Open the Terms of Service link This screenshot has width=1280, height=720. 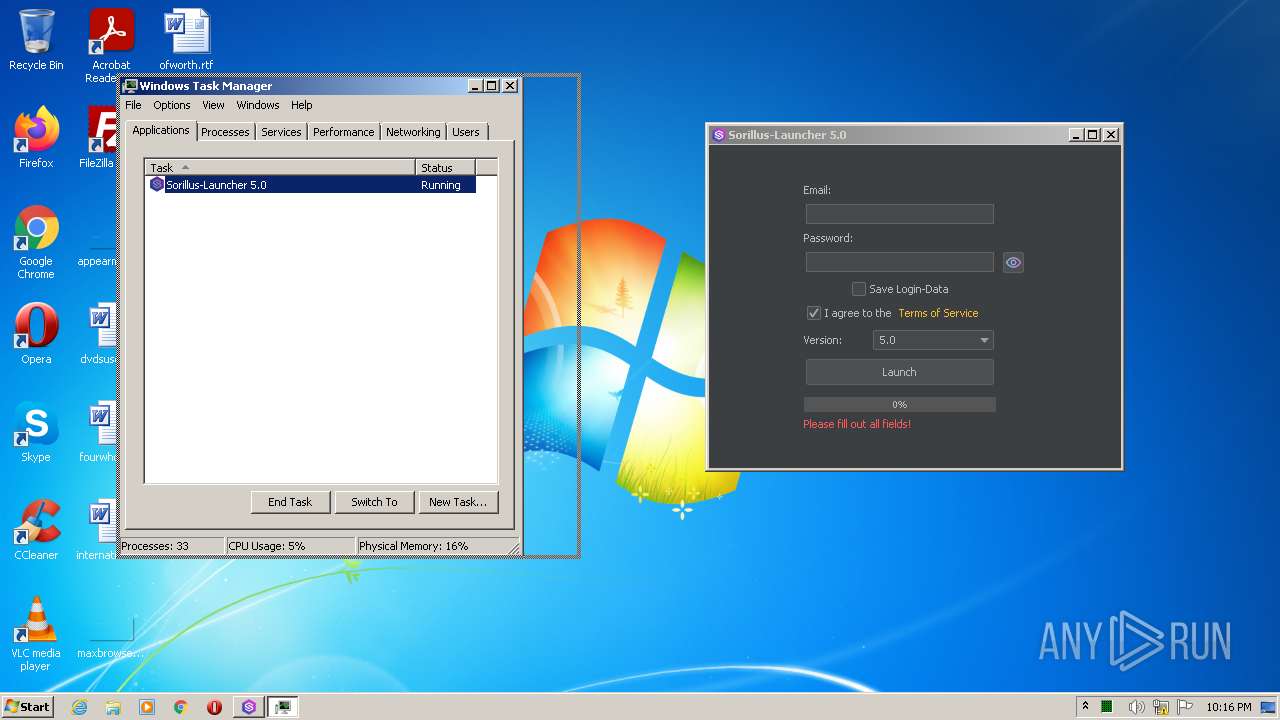click(938, 313)
